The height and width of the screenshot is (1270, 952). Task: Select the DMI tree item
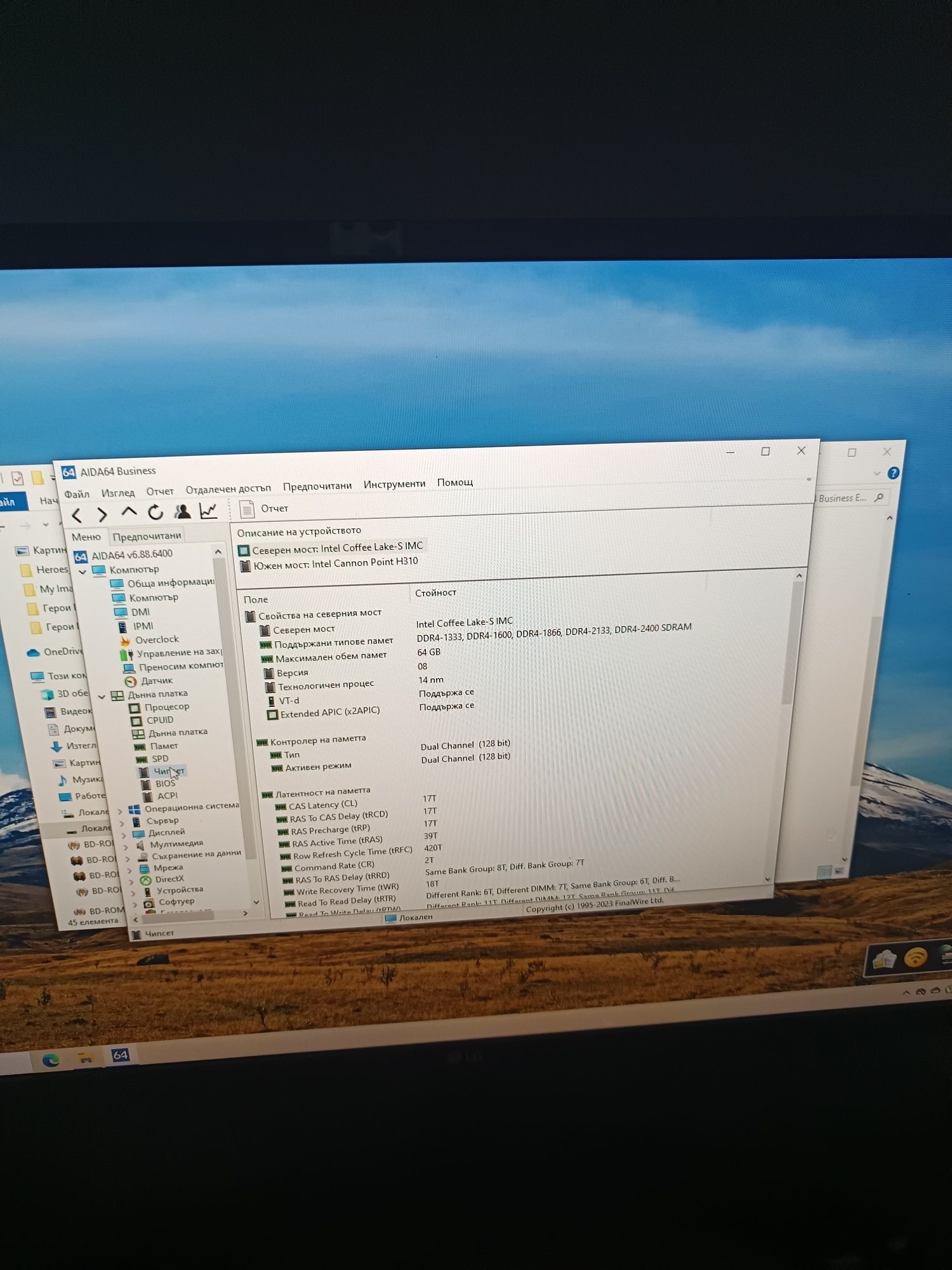pyautogui.click(x=132, y=612)
